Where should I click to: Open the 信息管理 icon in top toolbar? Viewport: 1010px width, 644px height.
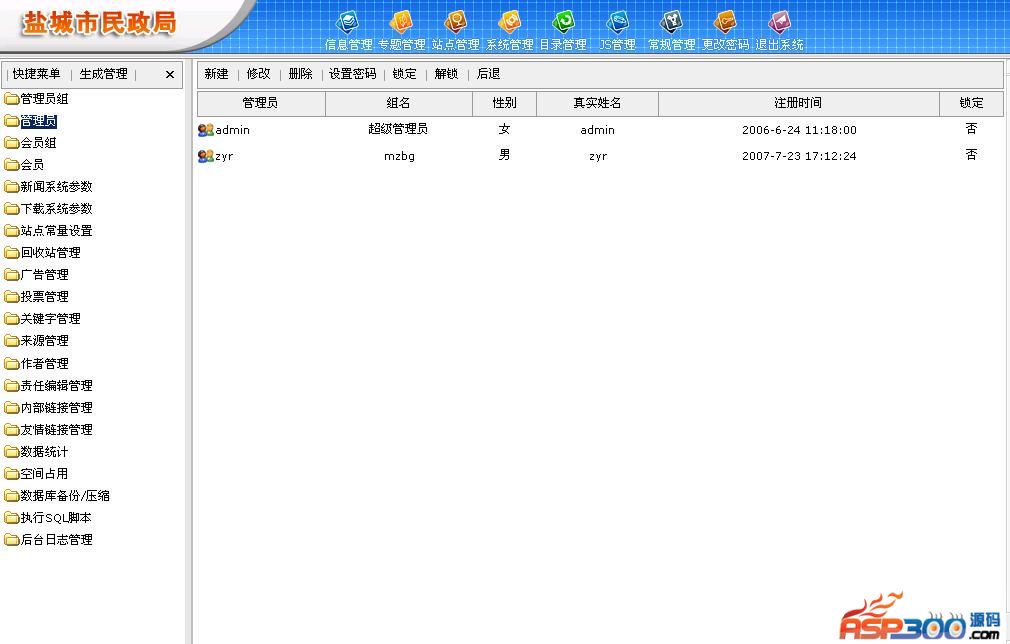pyautogui.click(x=348, y=23)
